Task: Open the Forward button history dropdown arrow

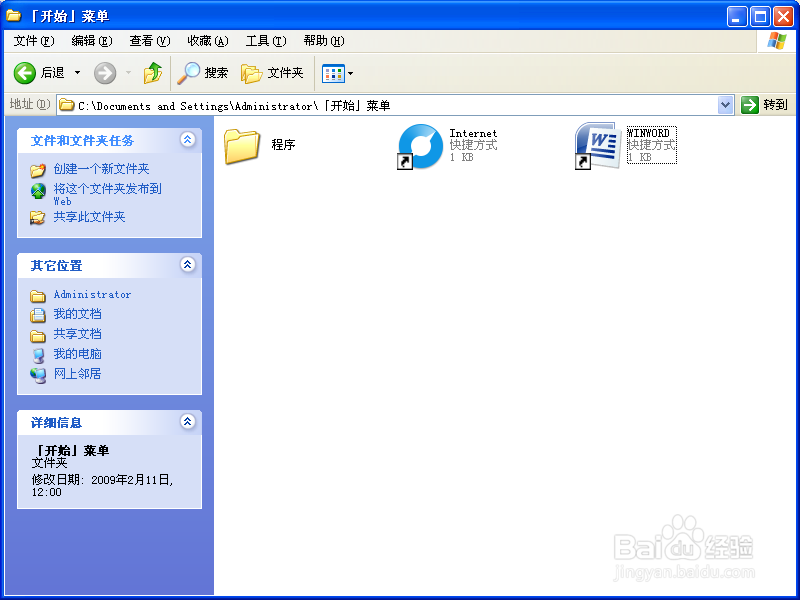Action: tap(129, 73)
